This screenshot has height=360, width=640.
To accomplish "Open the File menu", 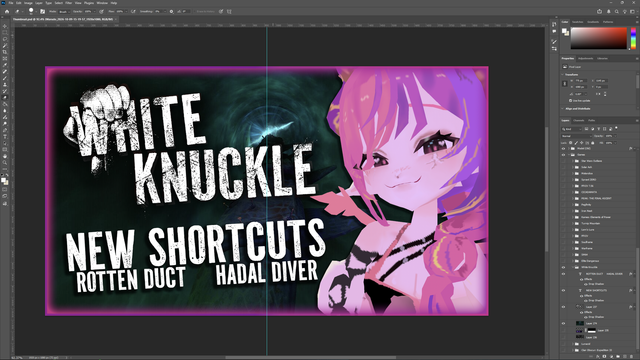I will pyautogui.click(x=11, y=3).
